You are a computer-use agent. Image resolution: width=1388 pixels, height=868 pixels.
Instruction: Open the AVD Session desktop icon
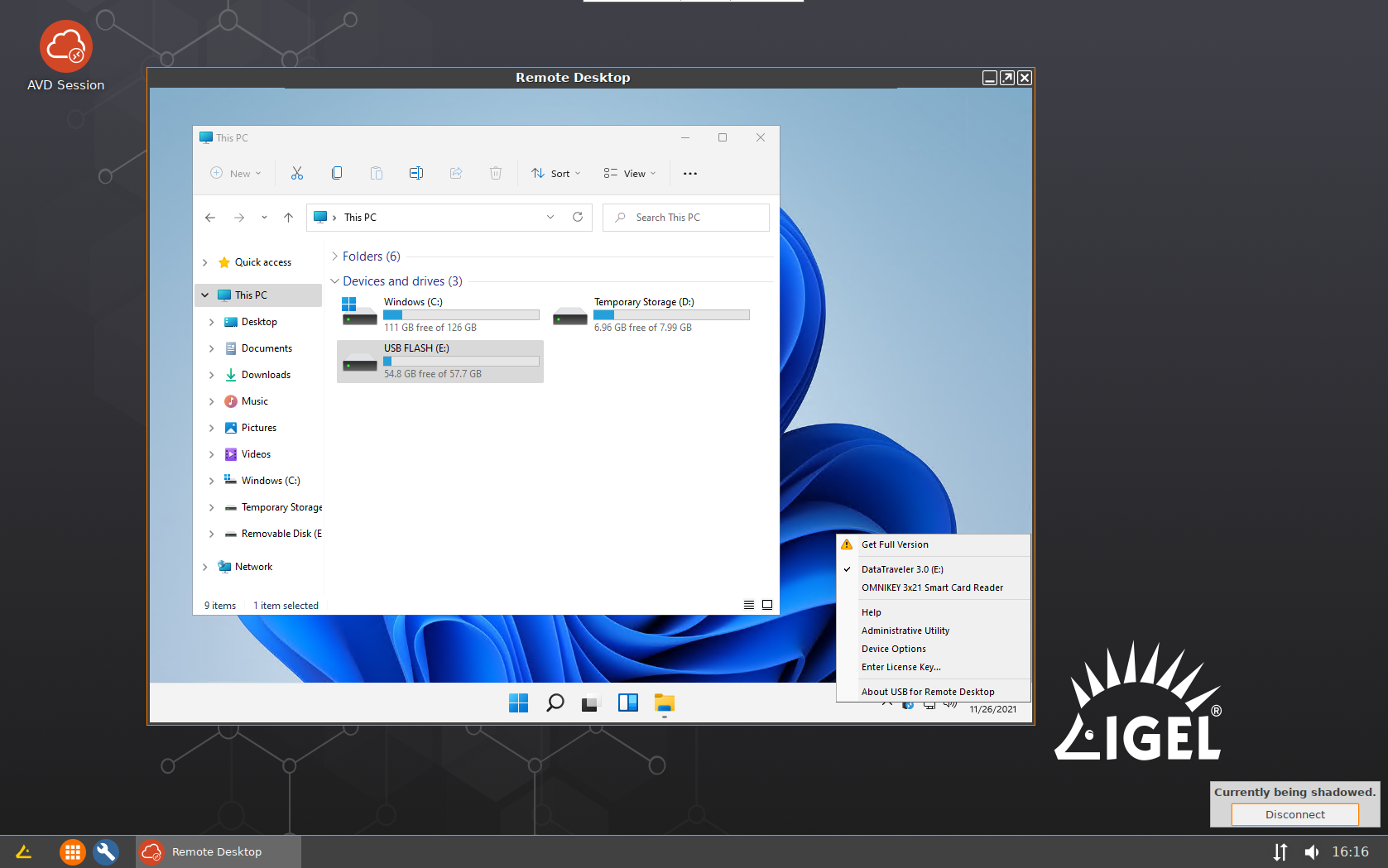point(66,56)
